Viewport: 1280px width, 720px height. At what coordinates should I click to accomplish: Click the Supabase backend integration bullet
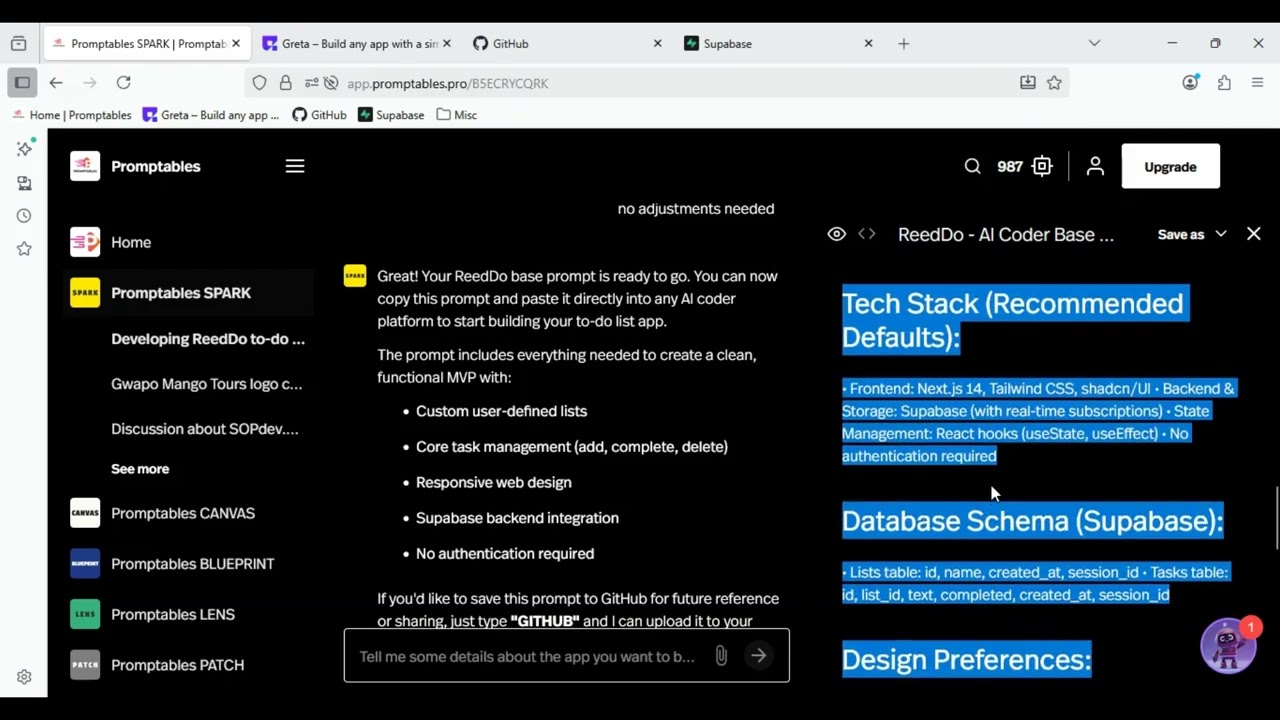[x=517, y=518]
